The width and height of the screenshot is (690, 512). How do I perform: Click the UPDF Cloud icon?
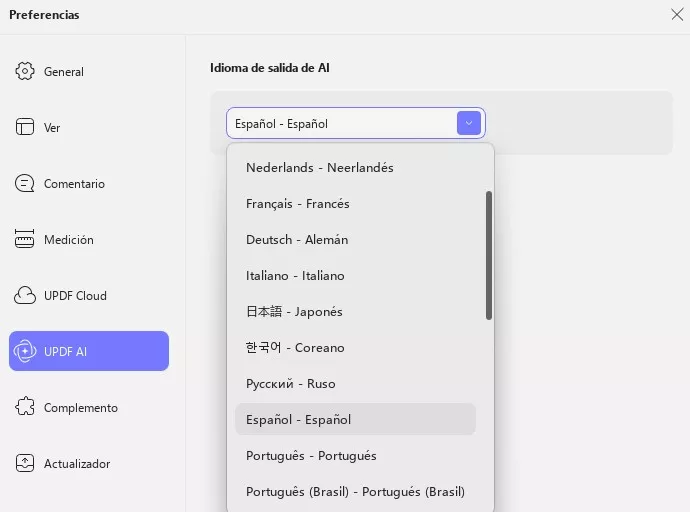25,295
